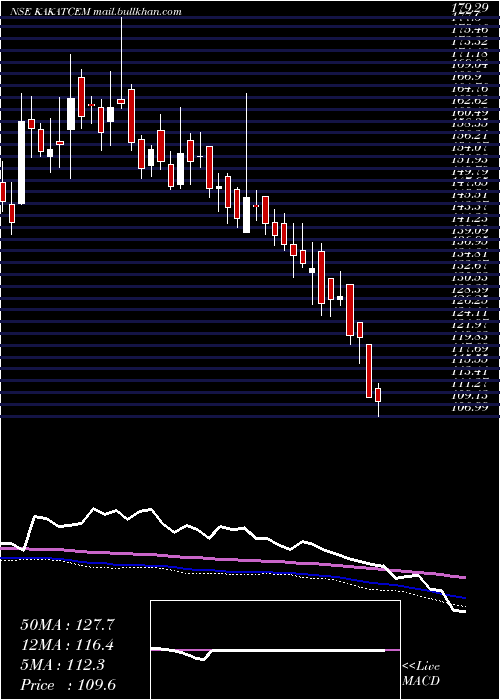Screen dimensions: 500x700
Task: Click the mail.bullkhan.com source label
Action: click(x=138, y=12)
